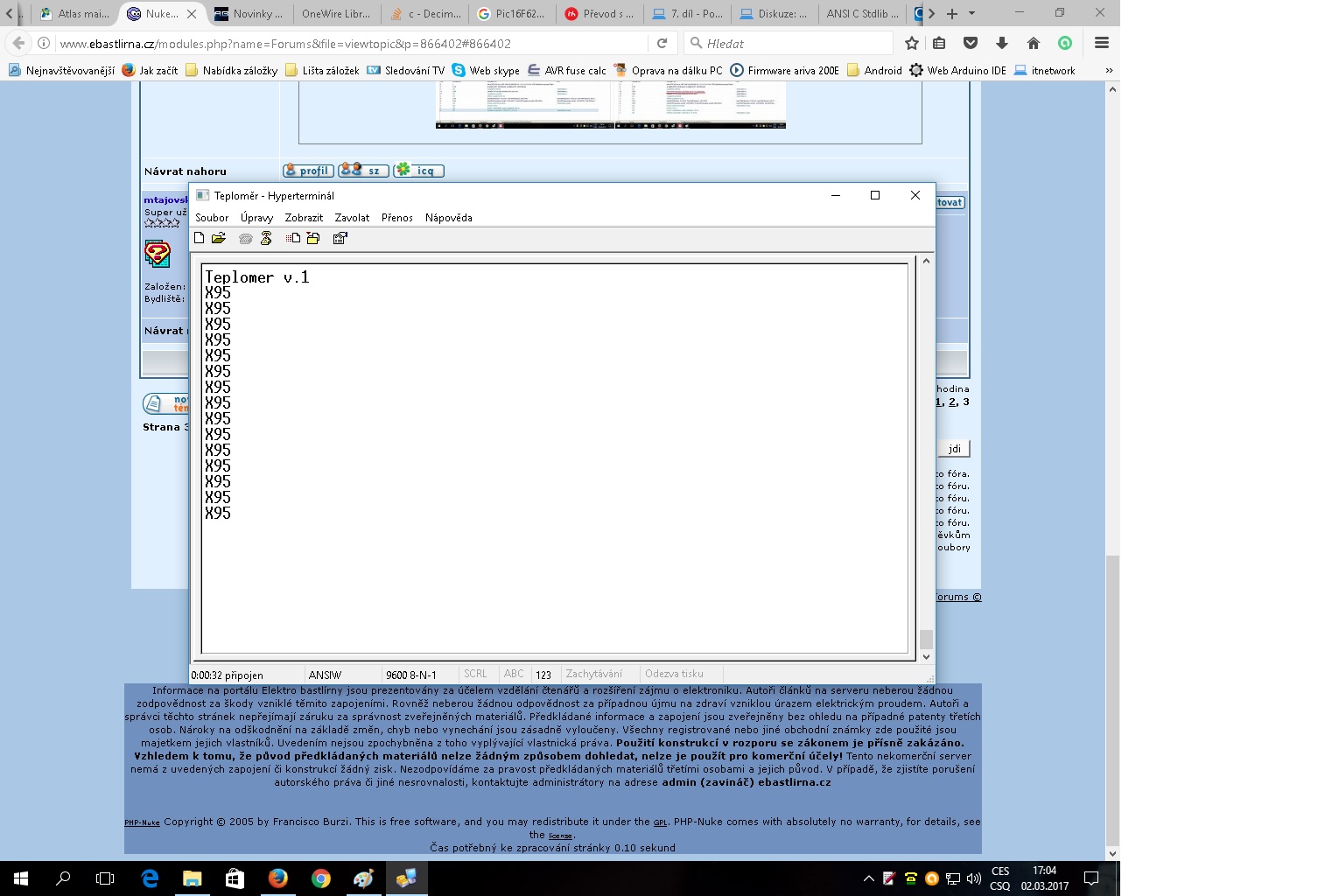The width and height of the screenshot is (1318, 896).
Task: Click the Send file icon in HyperTerminal
Action: click(293, 238)
